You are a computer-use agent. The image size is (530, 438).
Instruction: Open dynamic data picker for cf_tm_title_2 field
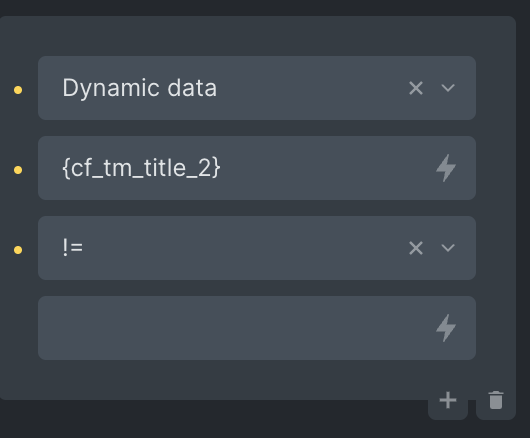tap(446, 168)
